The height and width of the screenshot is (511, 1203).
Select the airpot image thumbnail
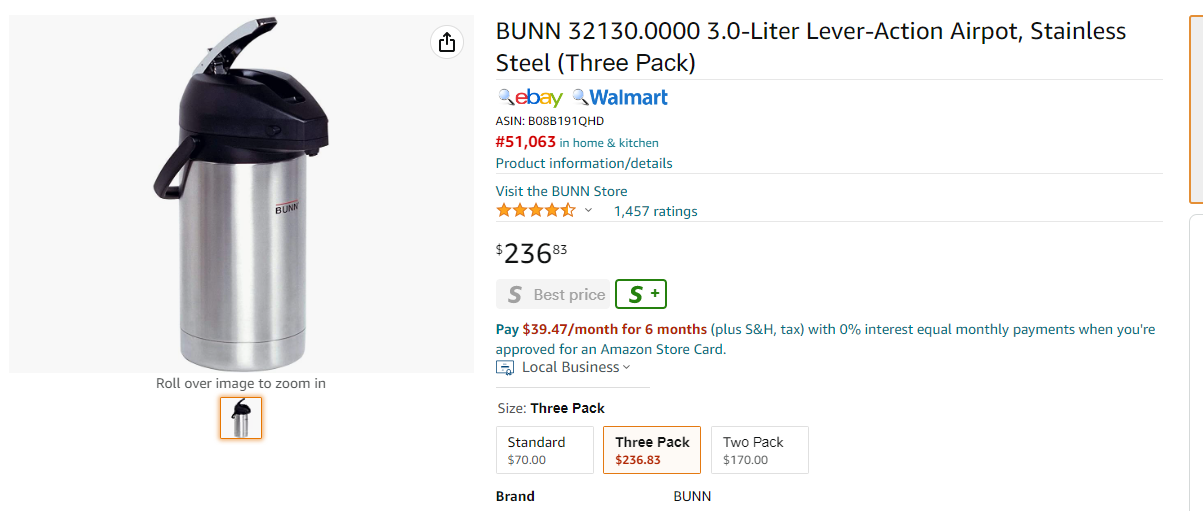[x=241, y=418]
